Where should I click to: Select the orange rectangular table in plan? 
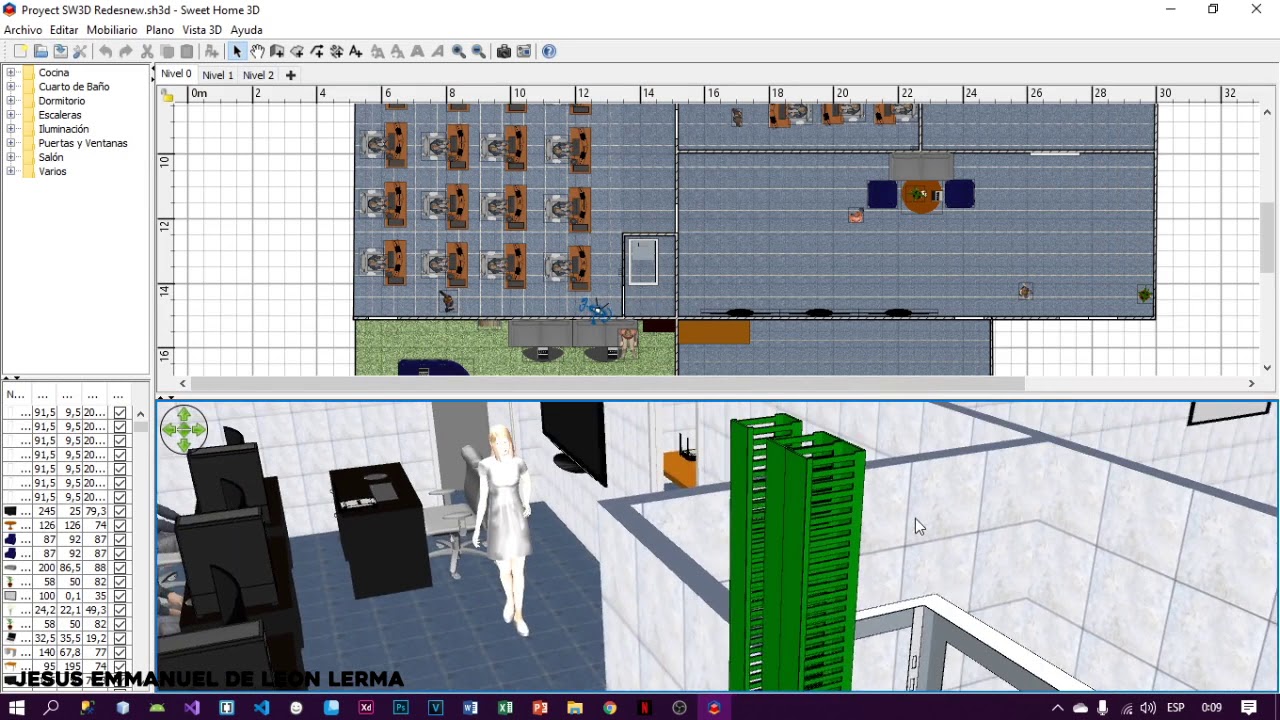coord(714,331)
